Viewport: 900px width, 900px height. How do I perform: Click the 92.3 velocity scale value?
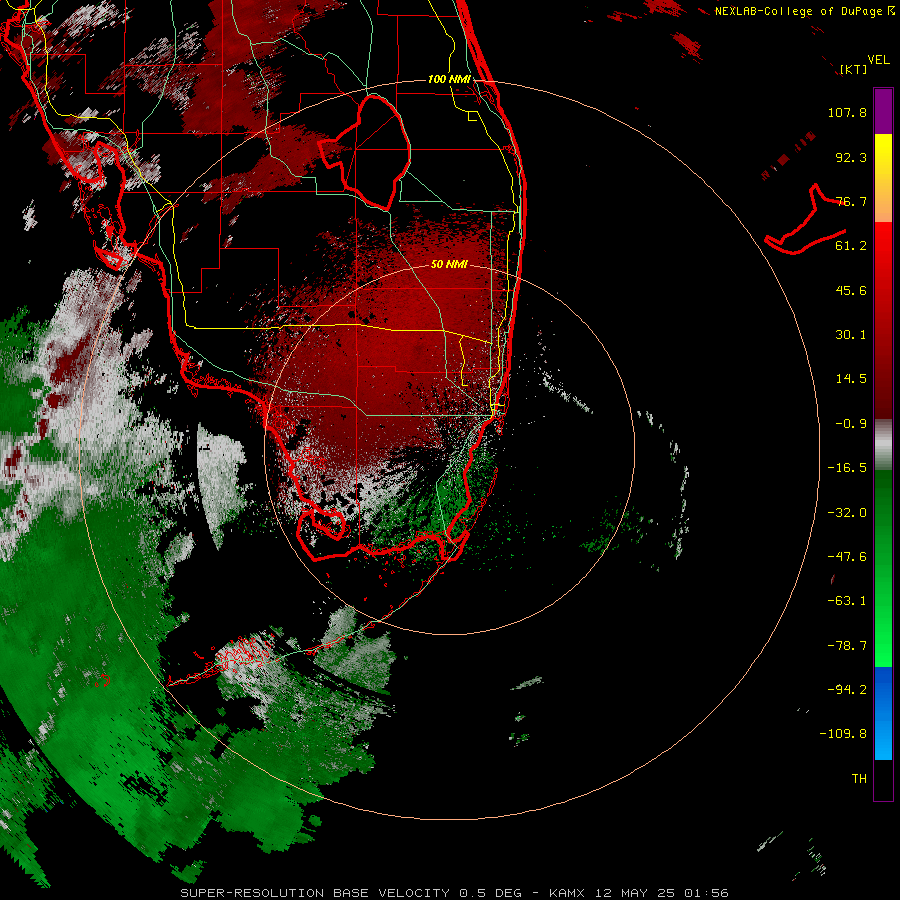coord(851,157)
